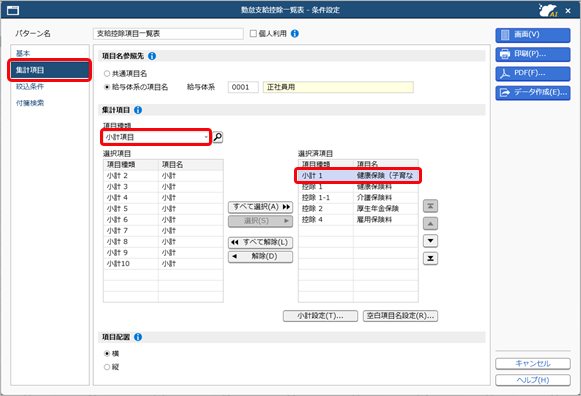This screenshot has height=396, width=581.
Task: Click the 画面(V) button
Action: point(533,35)
